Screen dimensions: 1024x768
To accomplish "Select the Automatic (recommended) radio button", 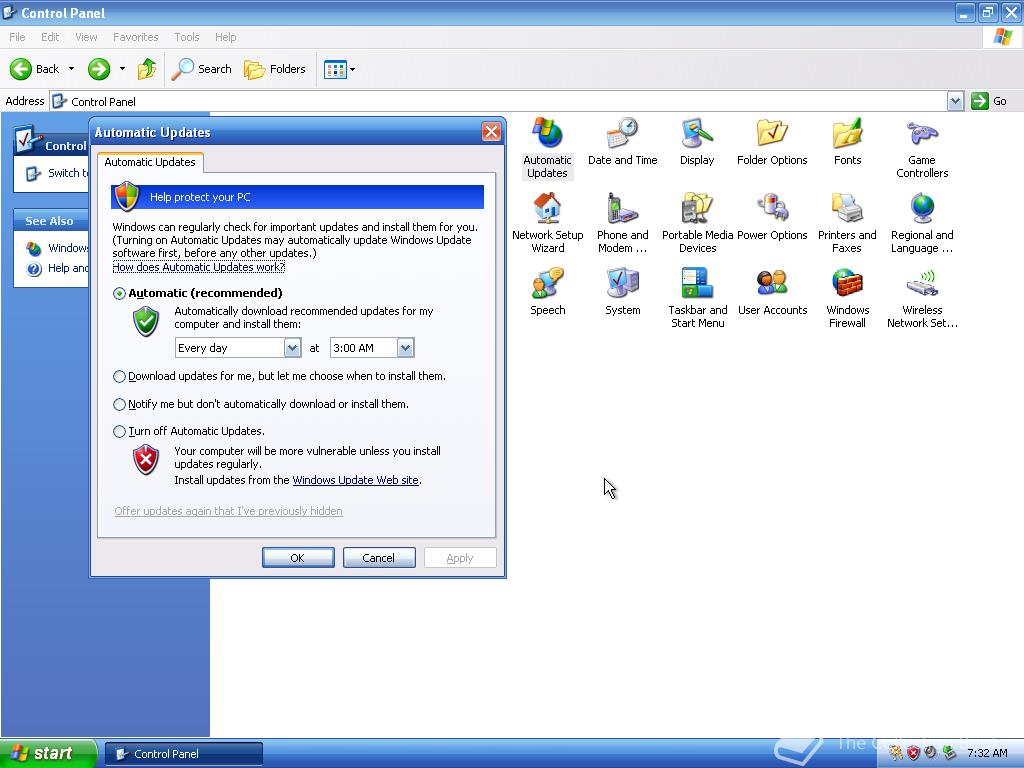I will click(119, 294).
